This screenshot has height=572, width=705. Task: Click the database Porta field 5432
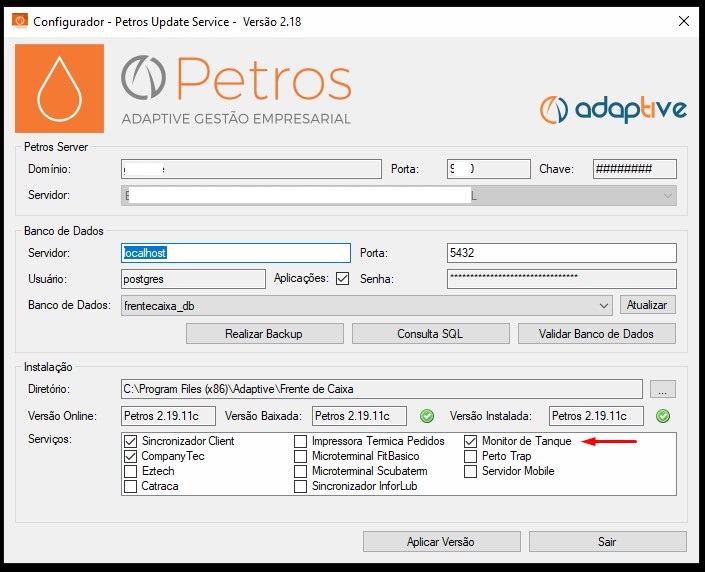pyautogui.click(x=562, y=253)
